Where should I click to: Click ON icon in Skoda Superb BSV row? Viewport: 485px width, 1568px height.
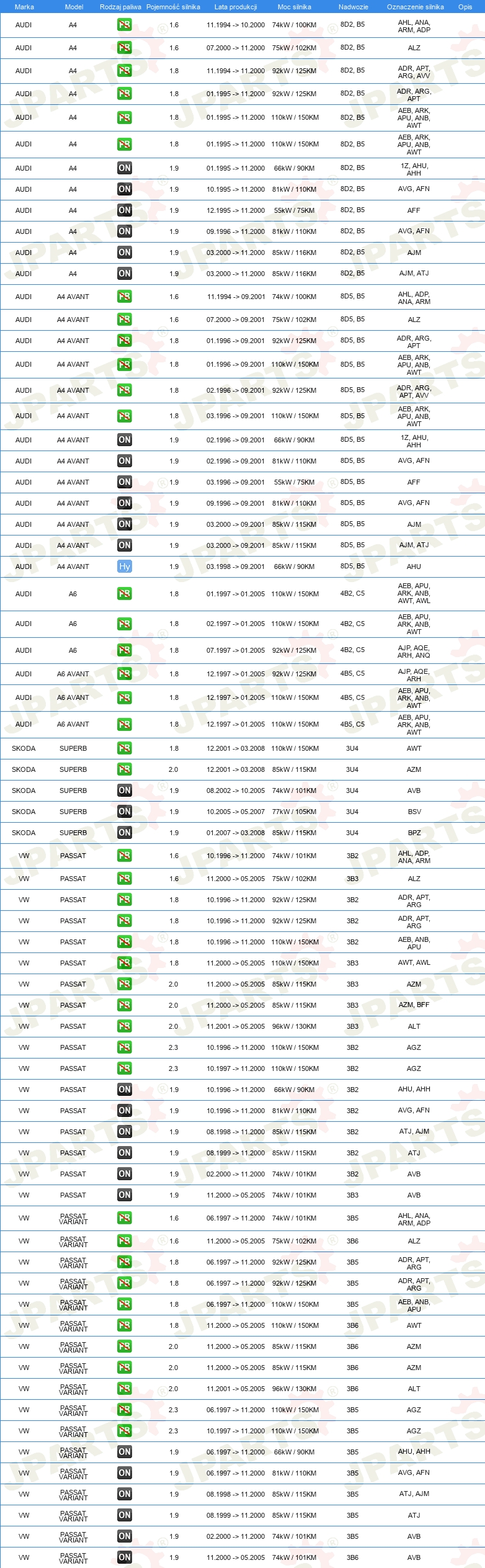tap(125, 812)
